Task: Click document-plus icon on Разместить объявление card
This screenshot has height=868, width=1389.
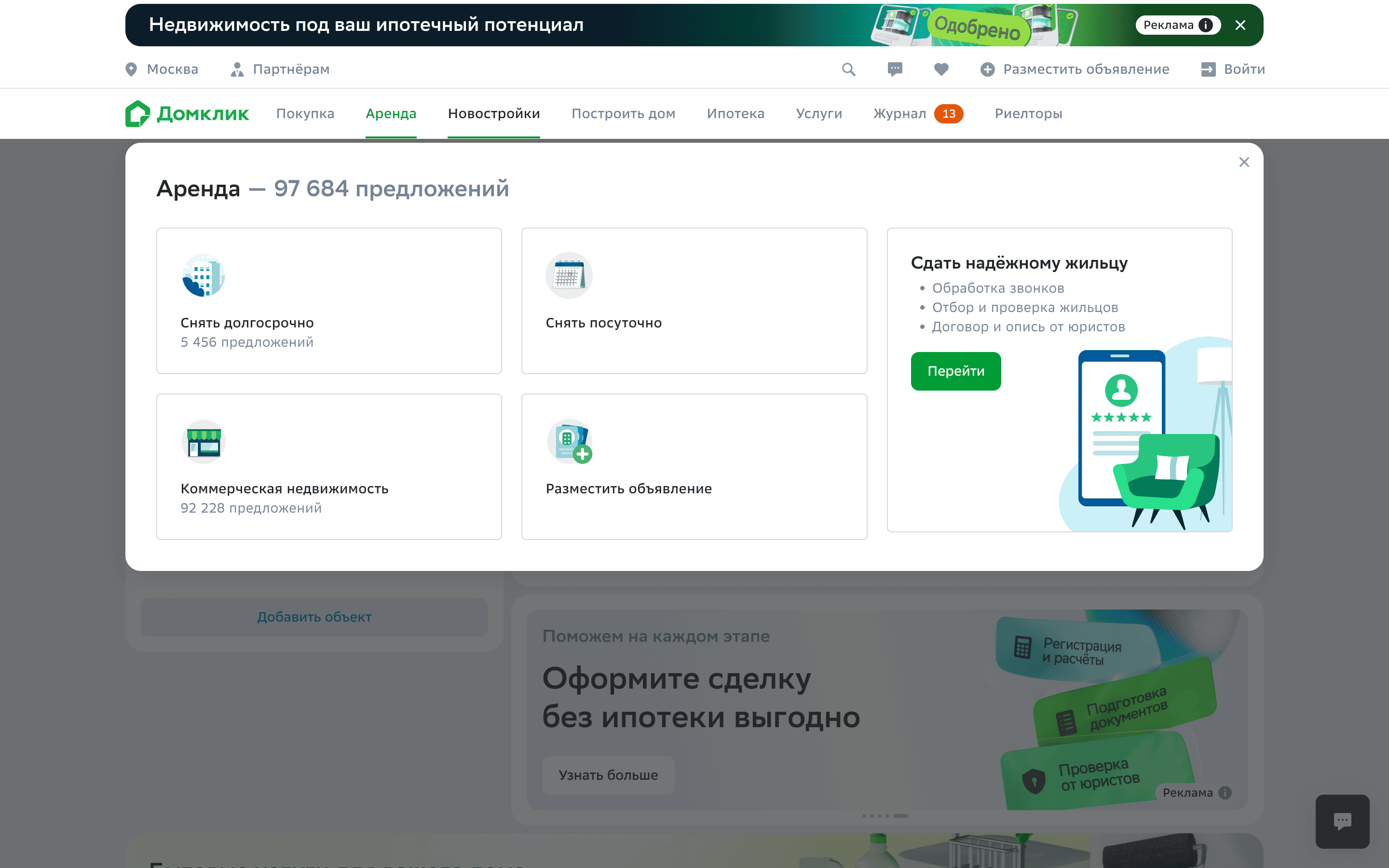Action: [x=570, y=441]
